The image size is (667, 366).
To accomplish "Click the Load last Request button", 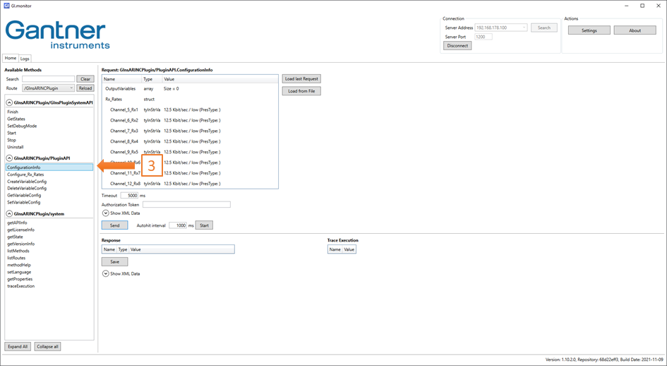I will tap(301, 79).
